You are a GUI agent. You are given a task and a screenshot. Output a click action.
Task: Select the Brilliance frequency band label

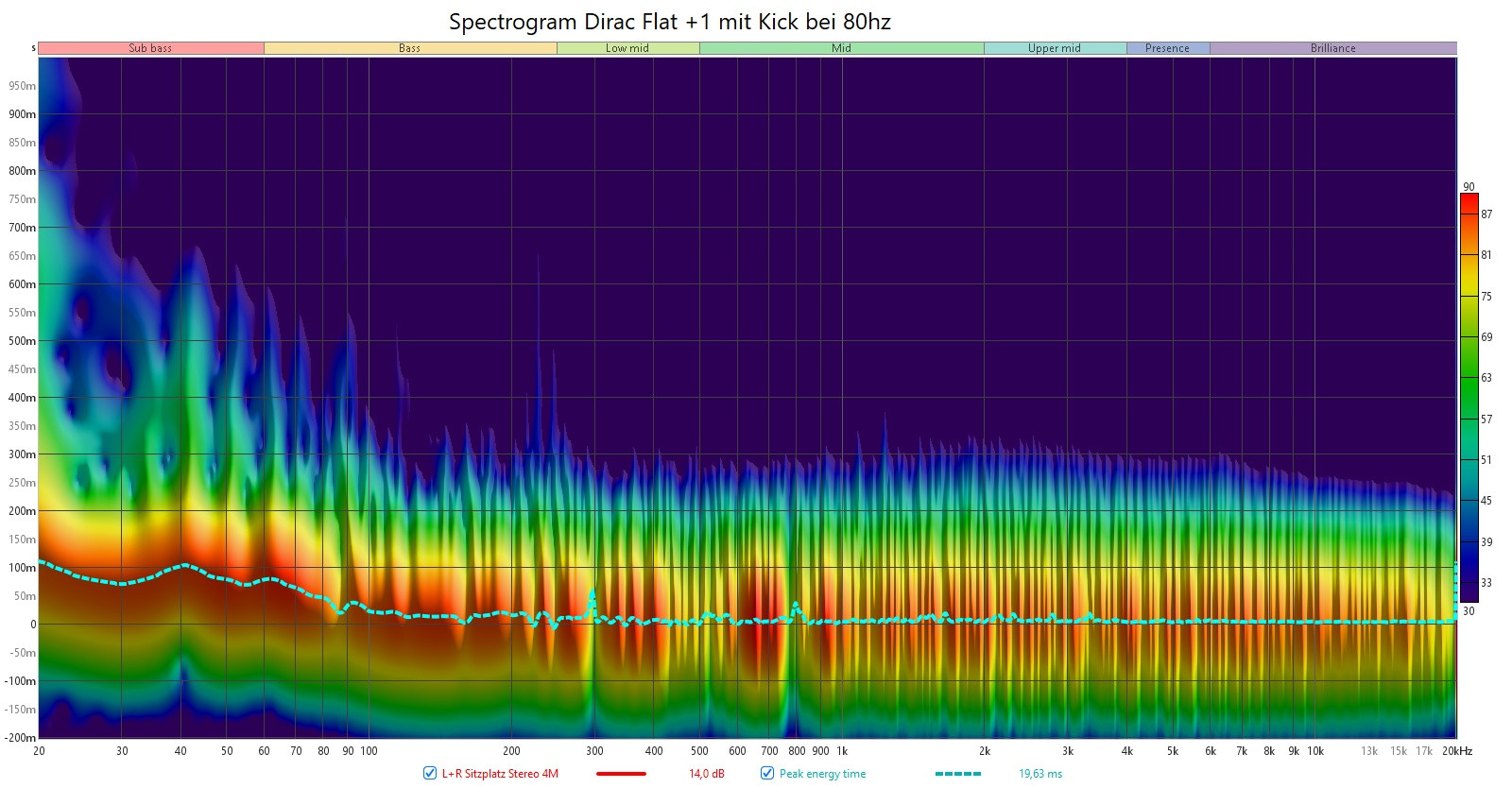[x=1333, y=48]
